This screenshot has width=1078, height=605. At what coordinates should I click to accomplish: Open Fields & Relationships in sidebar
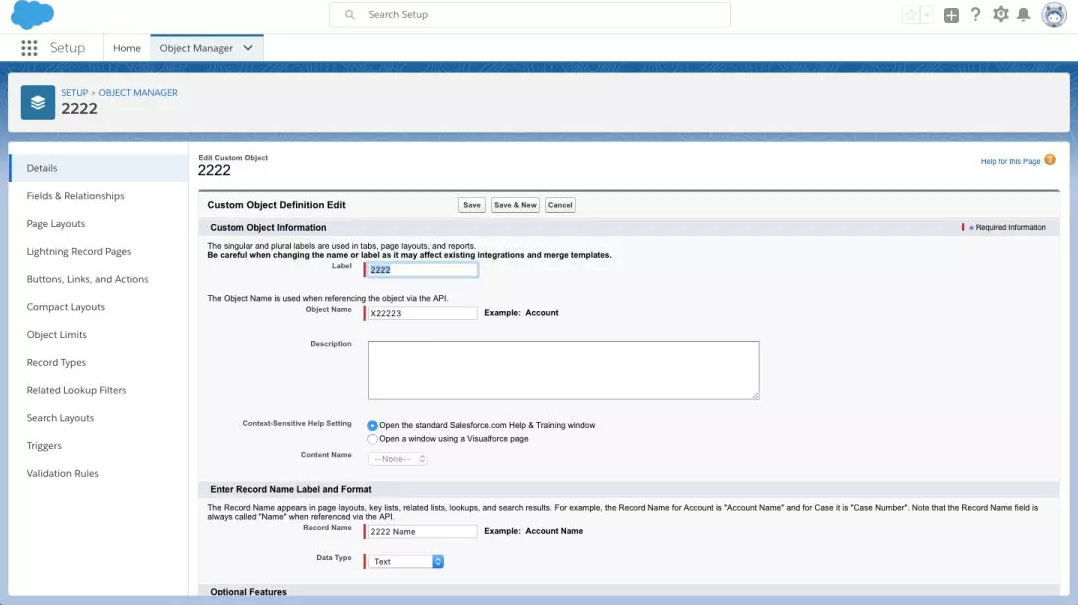pos(76,196)
